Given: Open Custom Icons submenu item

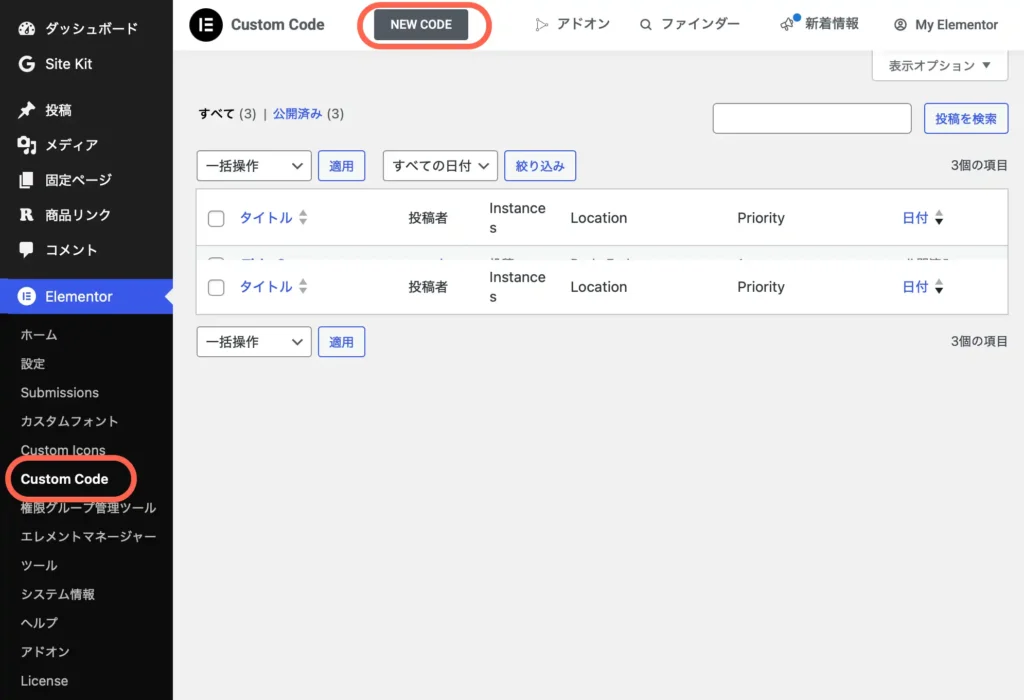Looking at the screenshot, I should click(63, 450).
